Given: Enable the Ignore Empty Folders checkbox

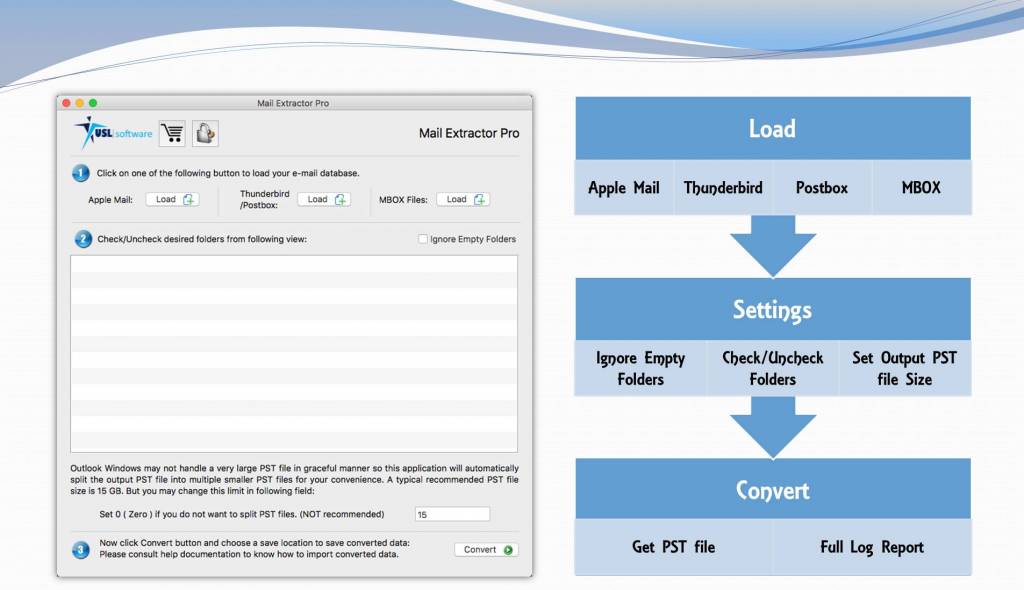Looking at the screenshot, I should click(x=423, y=239).
